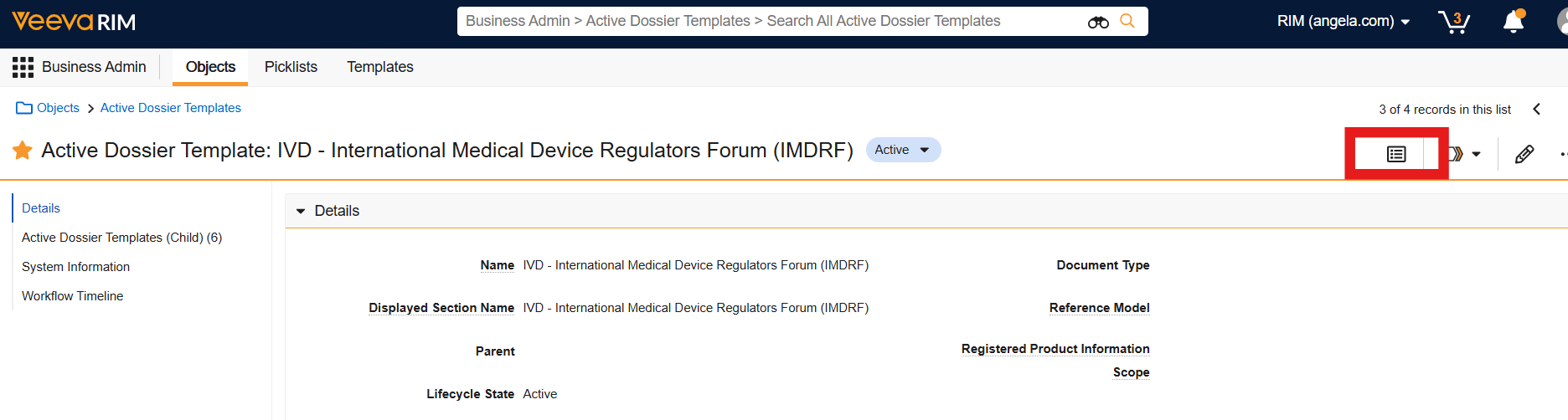Open the RIM (angela.com) vault dropdown
The width and height of the screenshot is (1568, 420).
(1343, 22)
